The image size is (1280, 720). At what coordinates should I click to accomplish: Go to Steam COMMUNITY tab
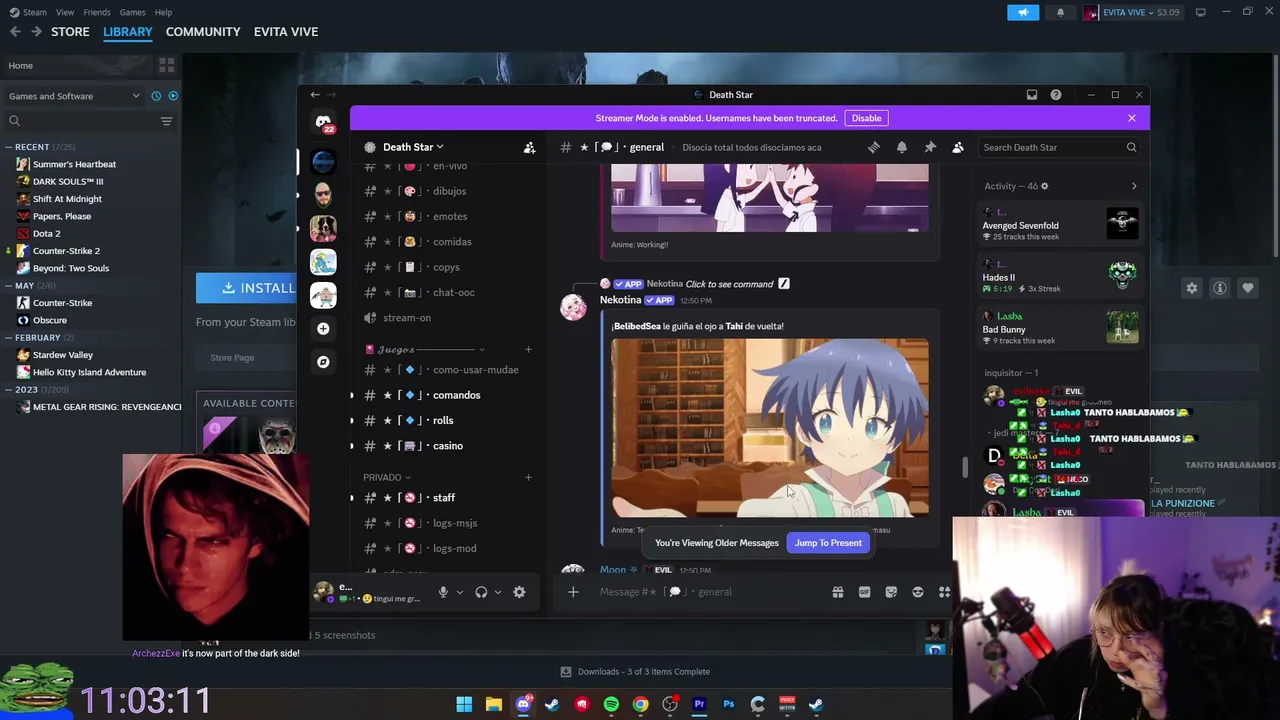click(x=203, y=32)
